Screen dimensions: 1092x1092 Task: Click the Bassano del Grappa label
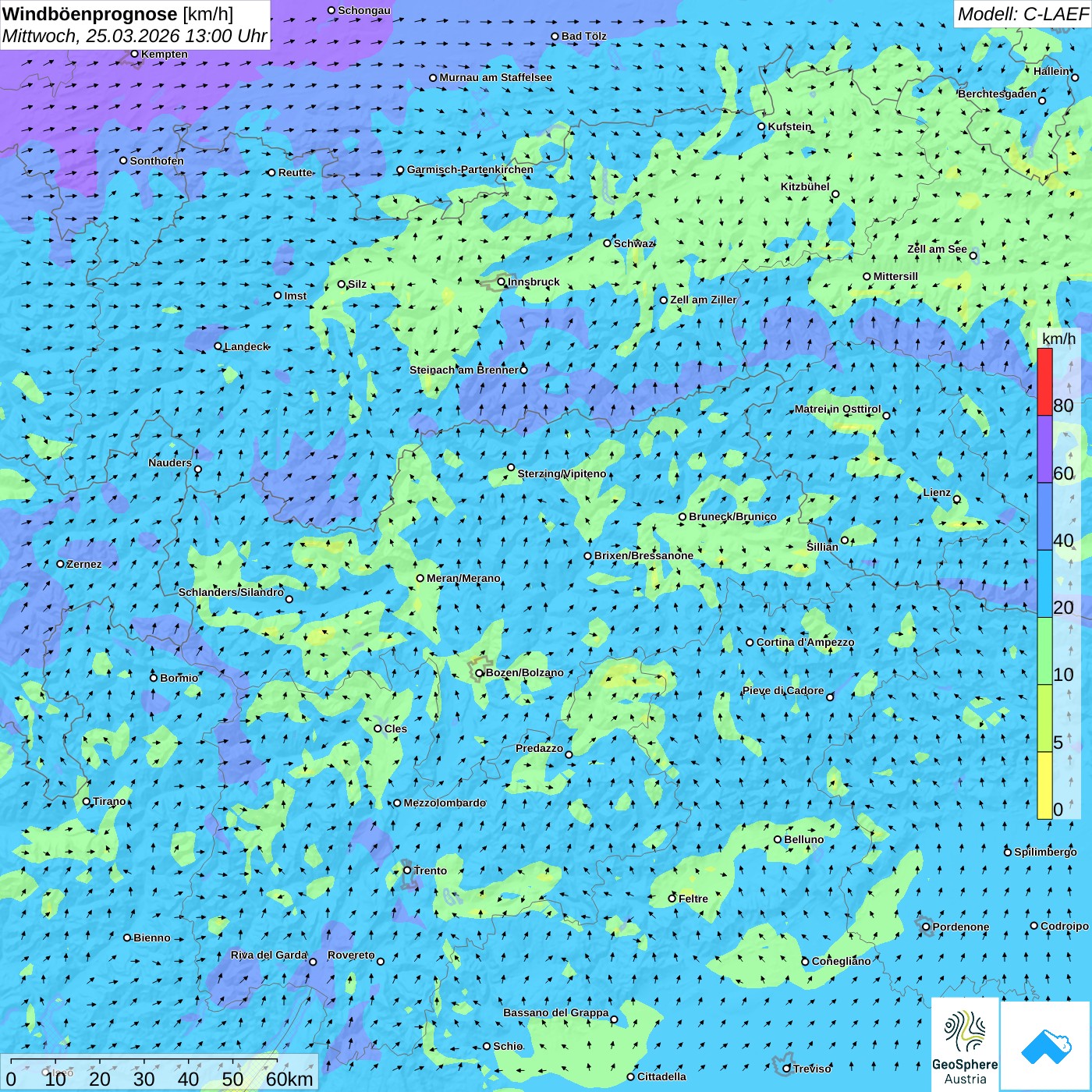point(556,1012)
